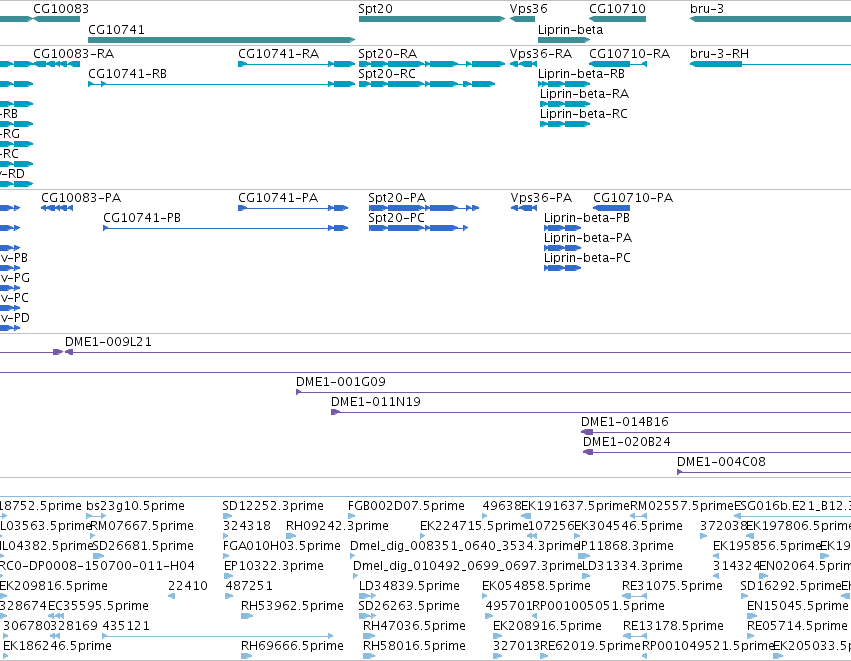Select EST FGB002D07.5prime
The image size is (851, 661).
pos(406,506)
